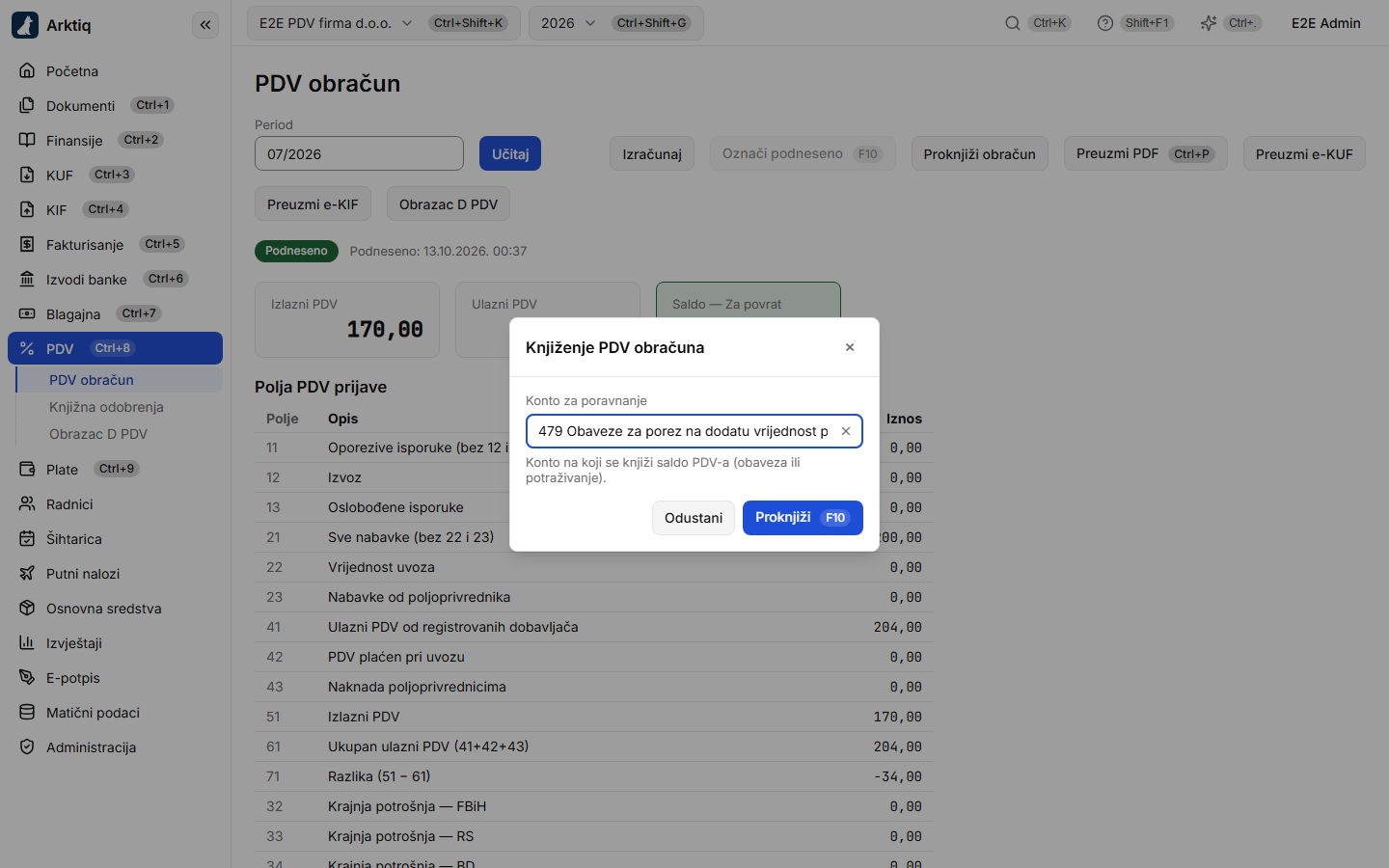Click the Radnici people icon

pyautogui.click(x=27, y=503)
